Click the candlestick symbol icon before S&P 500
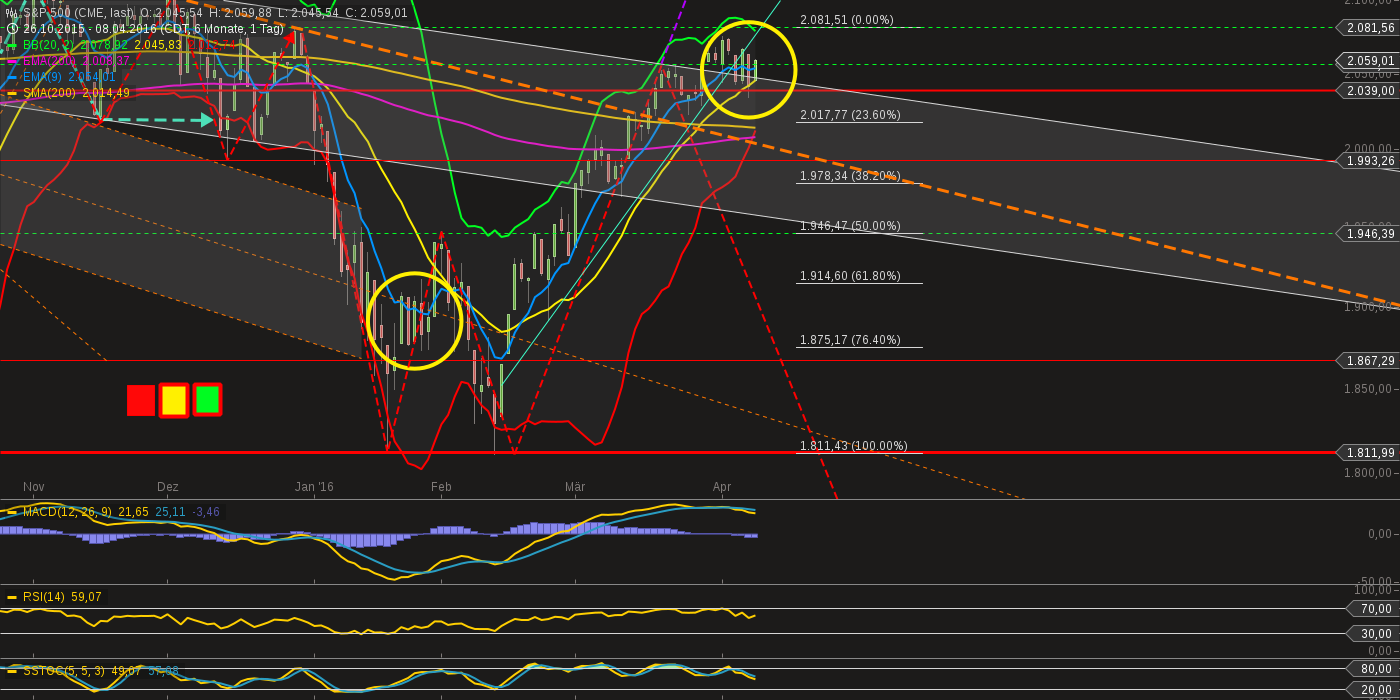This screenshot has width=1400, height=700. [x=12, y=13]
